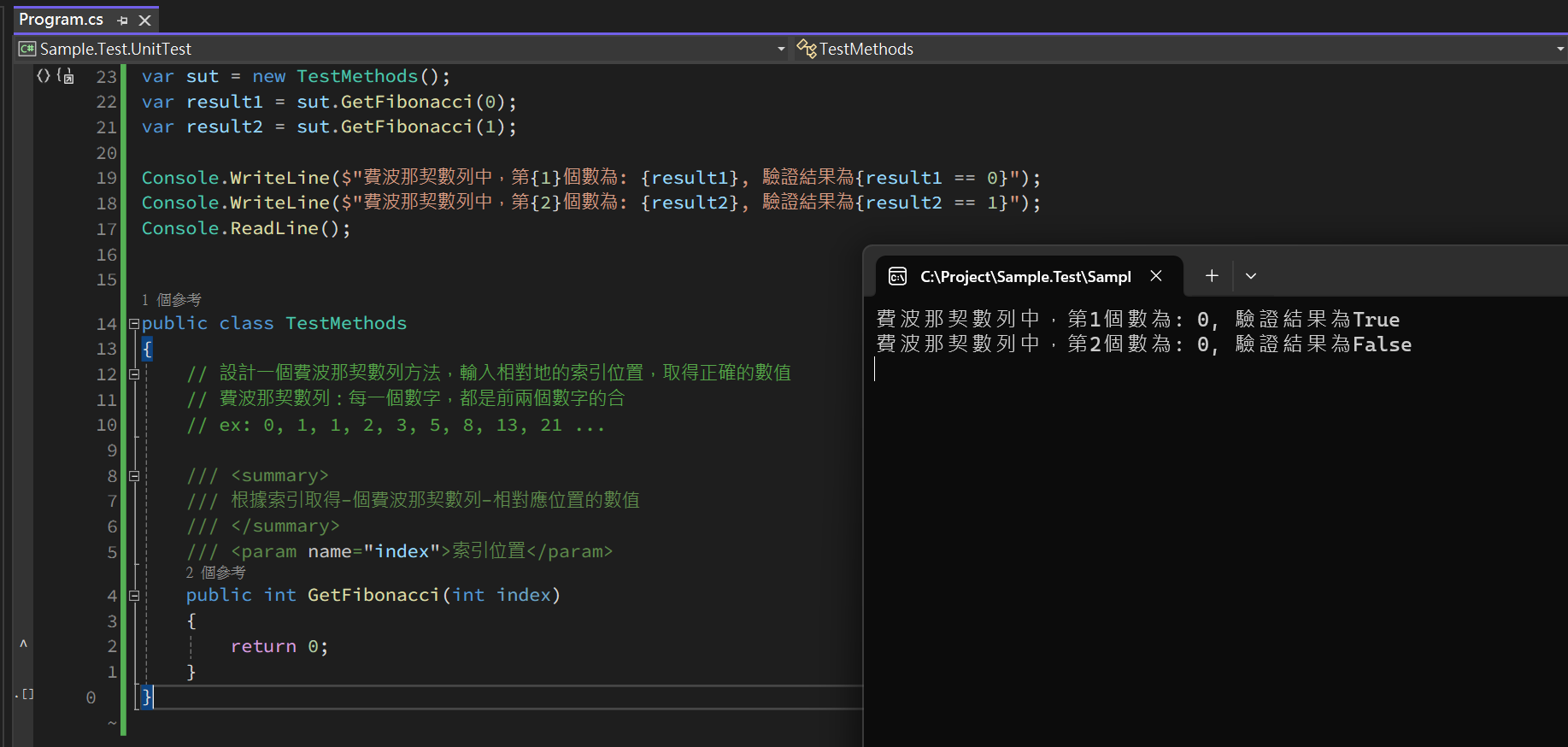Pin the Program.cs tab

[123, 20]
